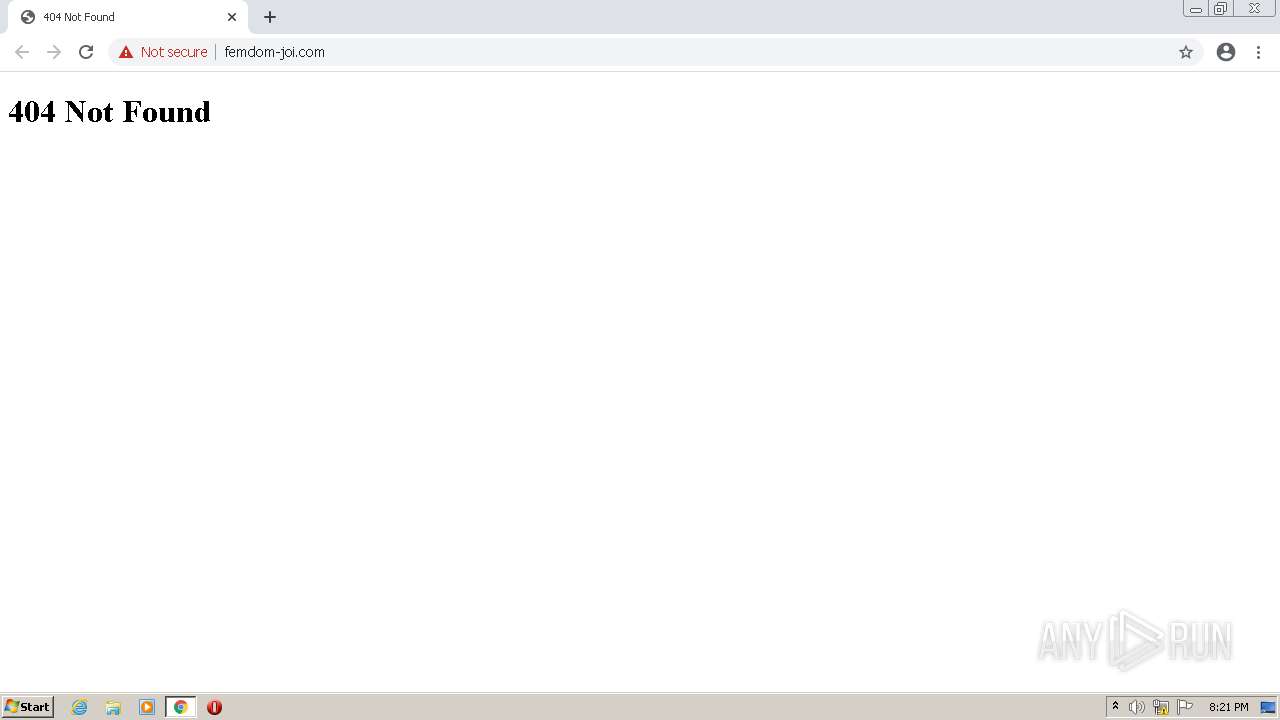Viewport: 1280px width, 720px height.
Task: Open the red Opera icon in the taskbar
Action: tap(214, 707)
